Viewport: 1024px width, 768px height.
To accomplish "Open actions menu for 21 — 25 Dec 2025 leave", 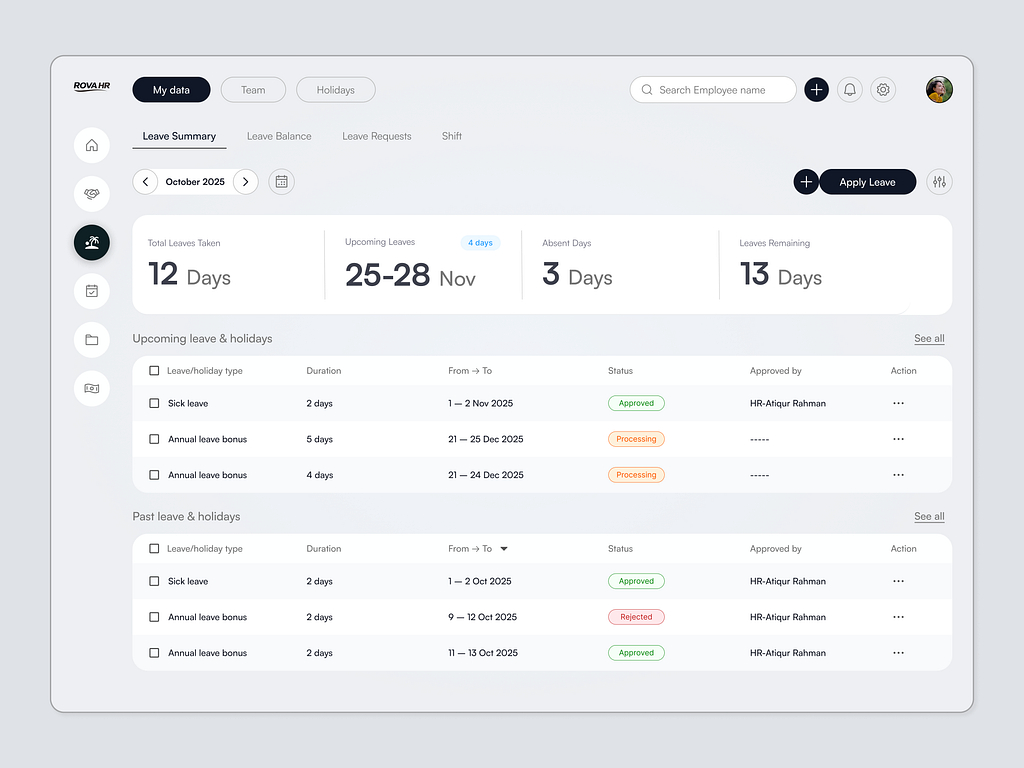I will pyautogui.click(x=899, y=440).
